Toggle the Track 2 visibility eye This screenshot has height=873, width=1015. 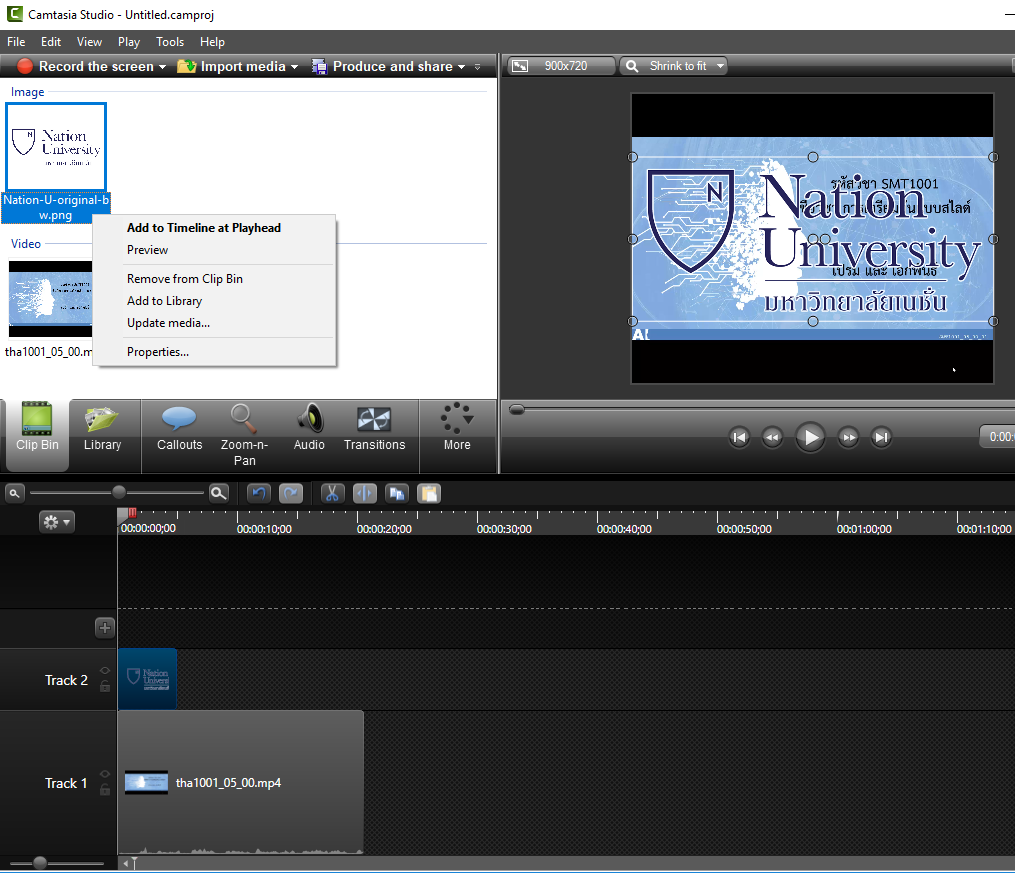coord(105,671)
